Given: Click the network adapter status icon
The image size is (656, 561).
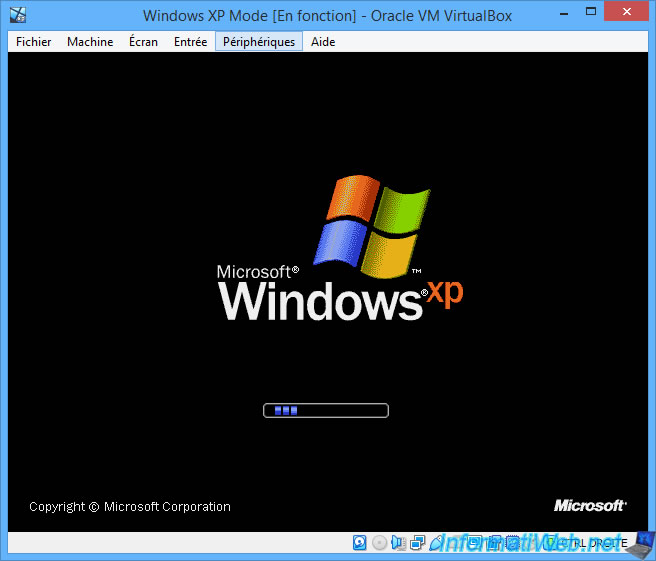Looking at the screenshot, I should 417,543.
